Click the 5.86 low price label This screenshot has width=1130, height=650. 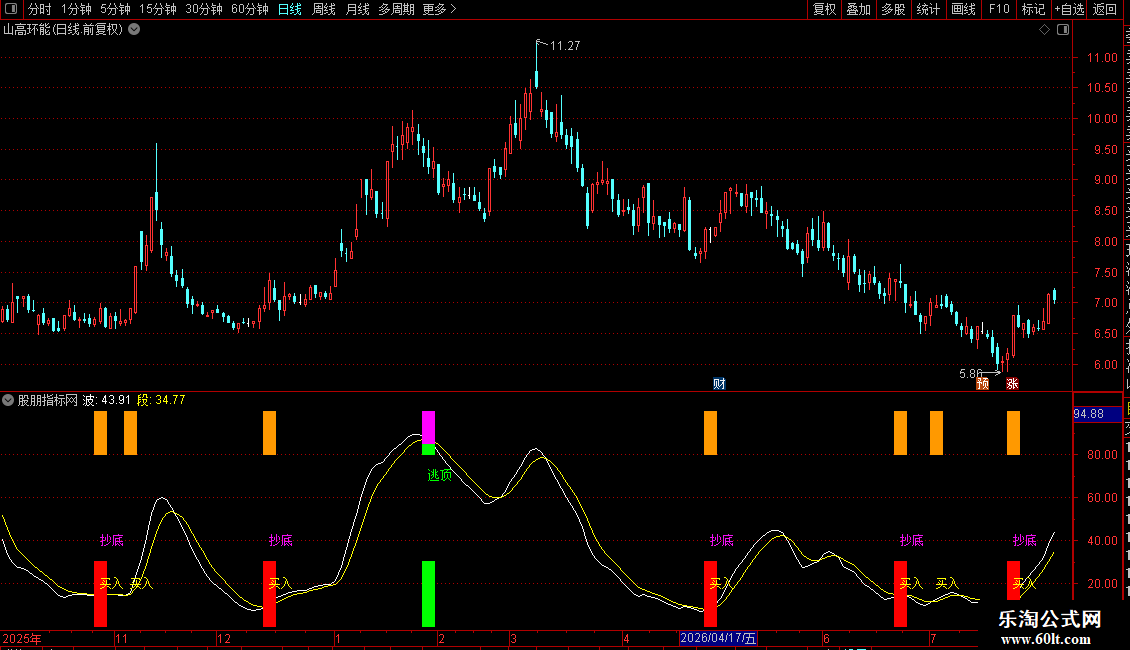pos(971,373)
